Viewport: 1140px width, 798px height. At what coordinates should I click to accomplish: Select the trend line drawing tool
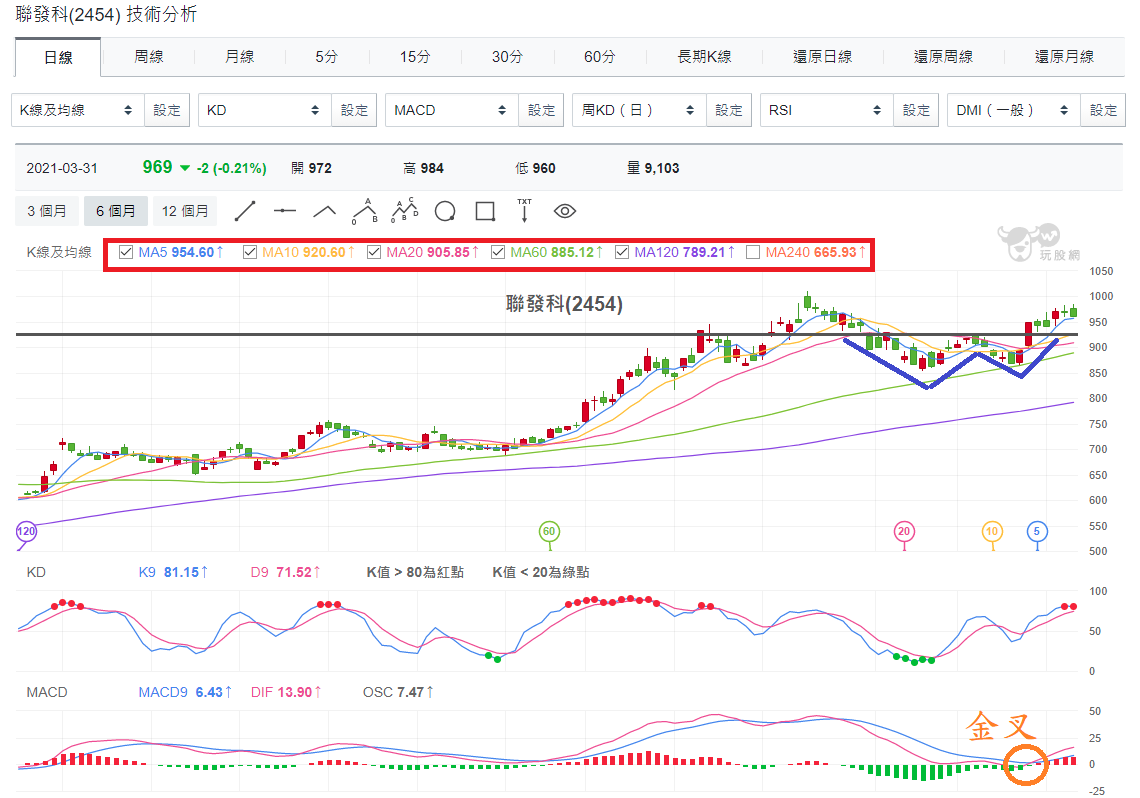point(245,211)
